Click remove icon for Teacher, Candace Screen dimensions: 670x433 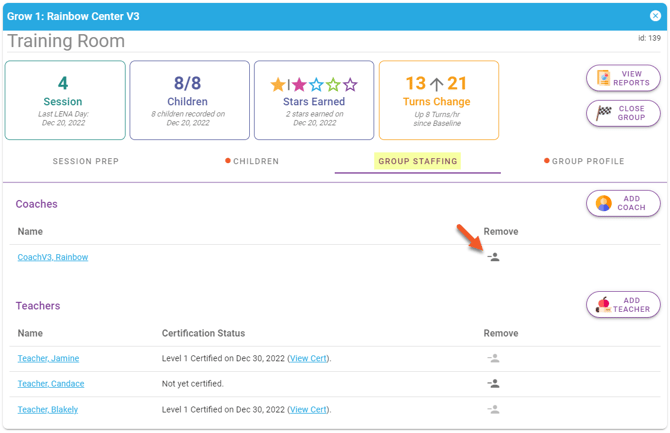[493, 384]
